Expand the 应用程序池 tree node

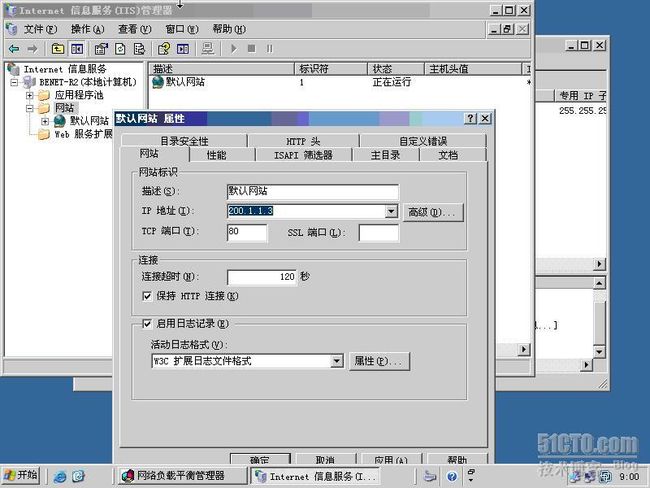click(29, 95)
